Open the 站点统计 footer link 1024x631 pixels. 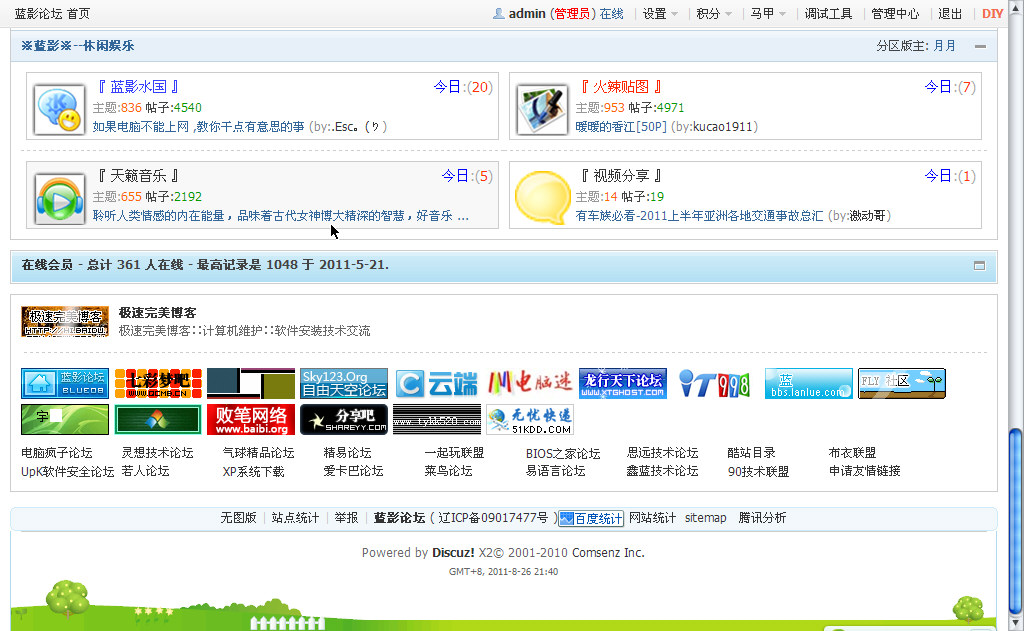coord(295,518)
